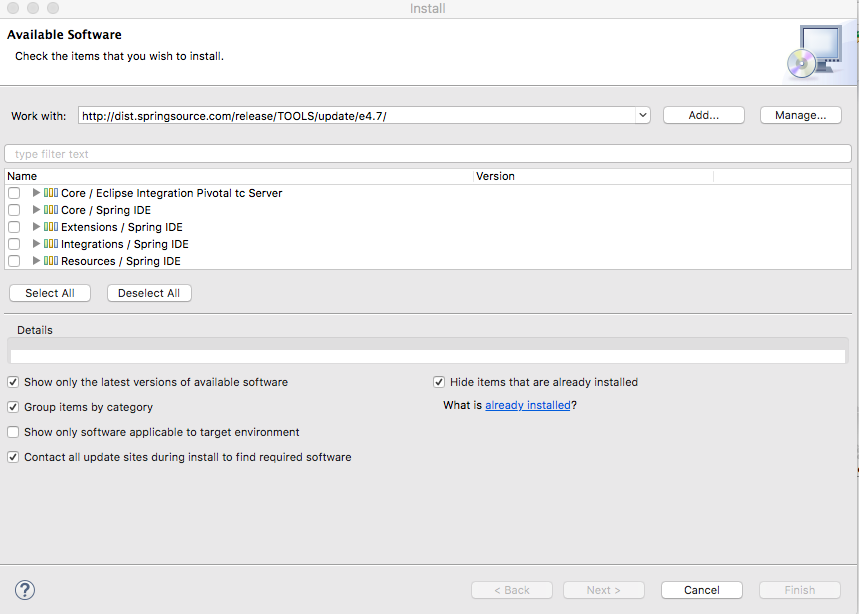Screen dimensions: 859x614
Task: Check the Integrations / Spring IDE checkbox
Action: (14, 244)
